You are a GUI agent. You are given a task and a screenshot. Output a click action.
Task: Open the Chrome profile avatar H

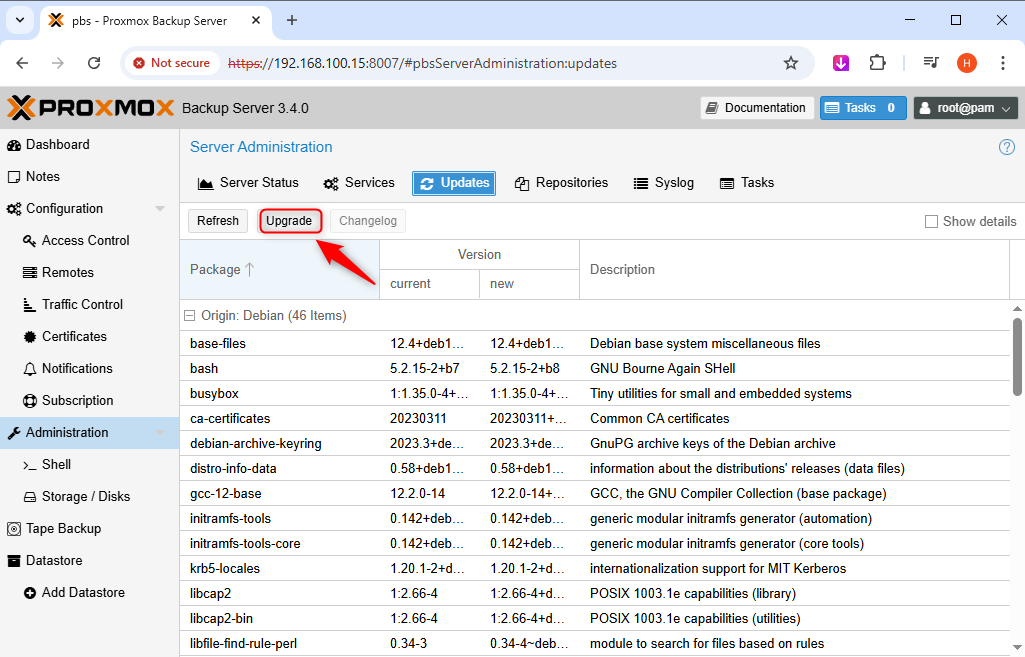click(967, 63)
